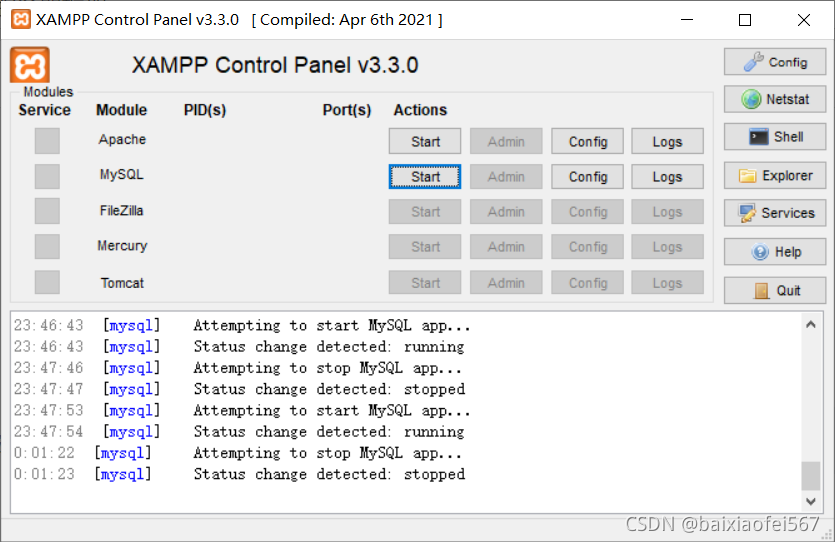
Task: Click the PID(s) column header
Action: click(205, 110)
